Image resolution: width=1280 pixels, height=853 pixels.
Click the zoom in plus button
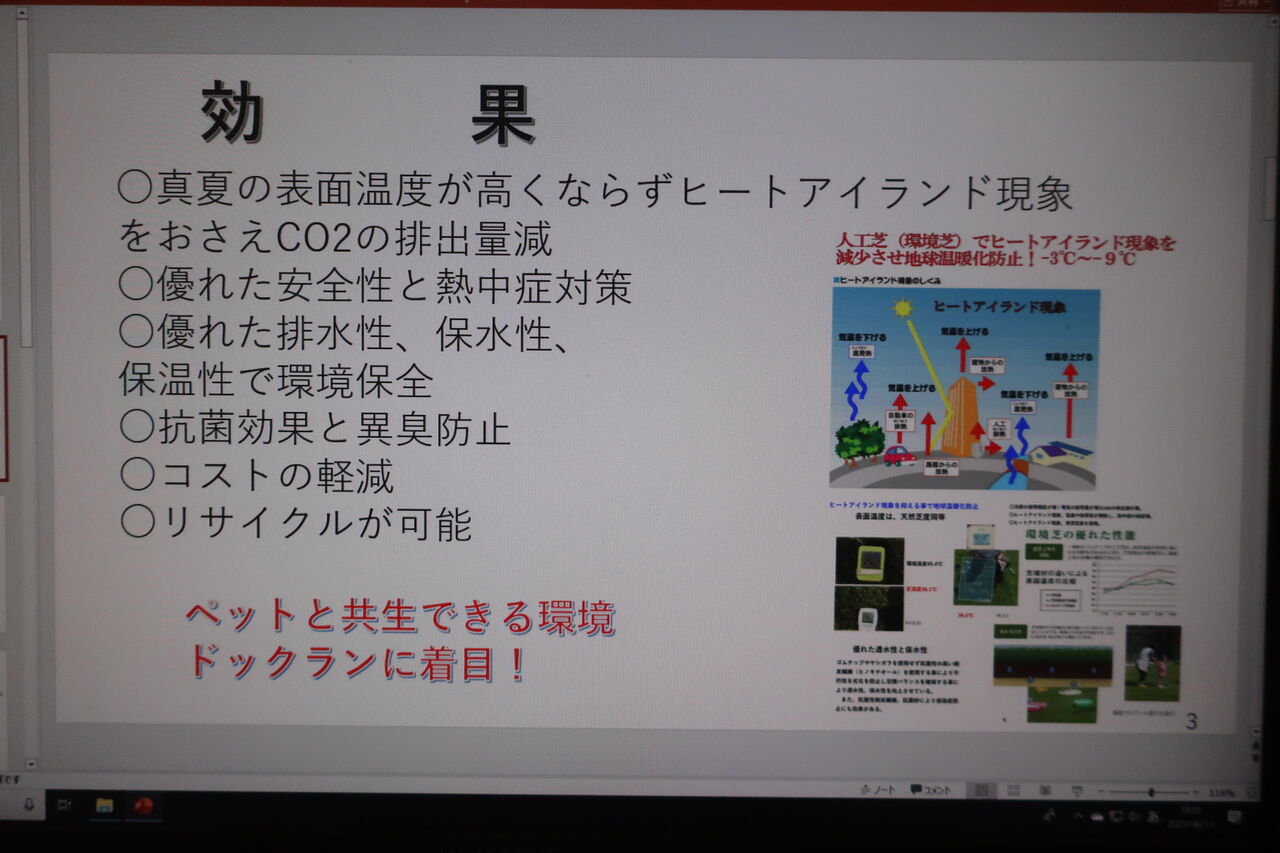click(x=1196, y=791)
